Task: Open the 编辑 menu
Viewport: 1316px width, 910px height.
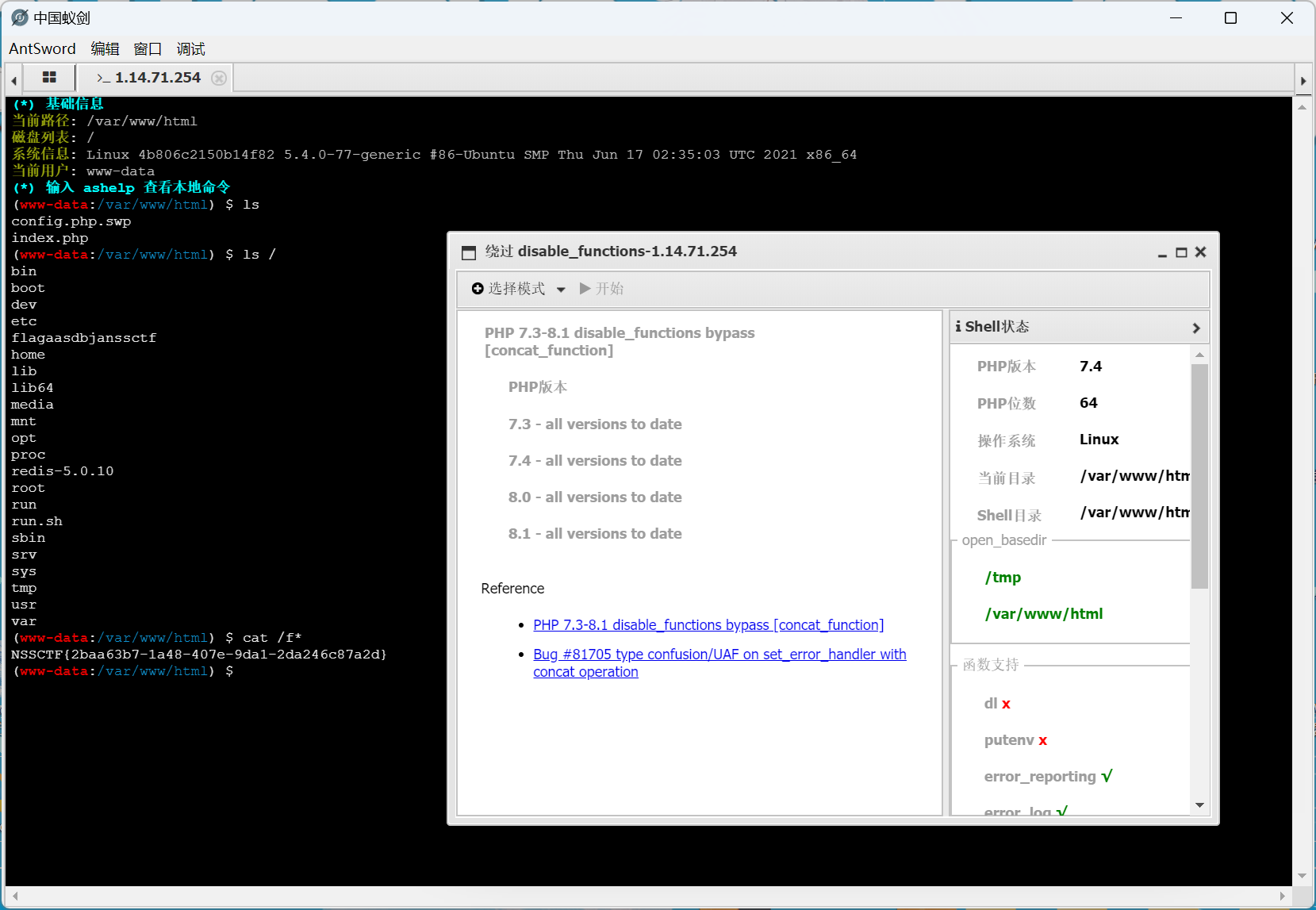Action: click(x=105, y=49)
